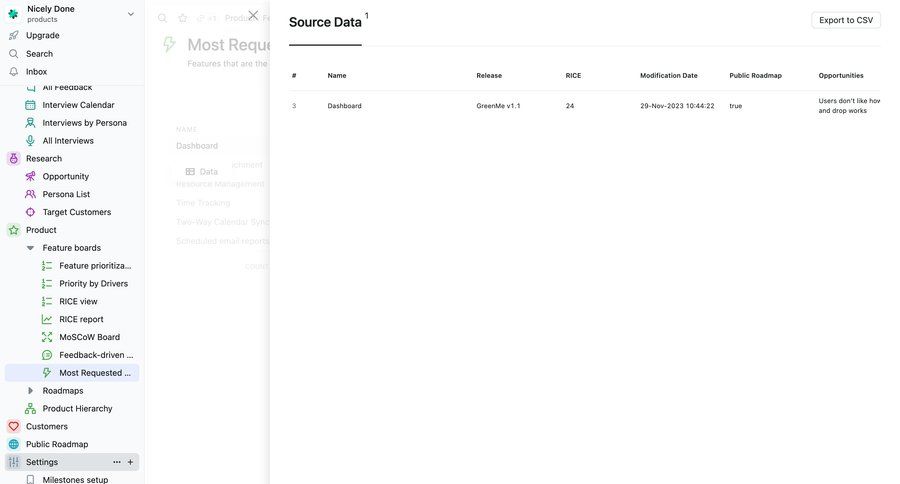Collapse the Feature boards tree
Viewport: 900px width, 484px height.
point(30,248)
